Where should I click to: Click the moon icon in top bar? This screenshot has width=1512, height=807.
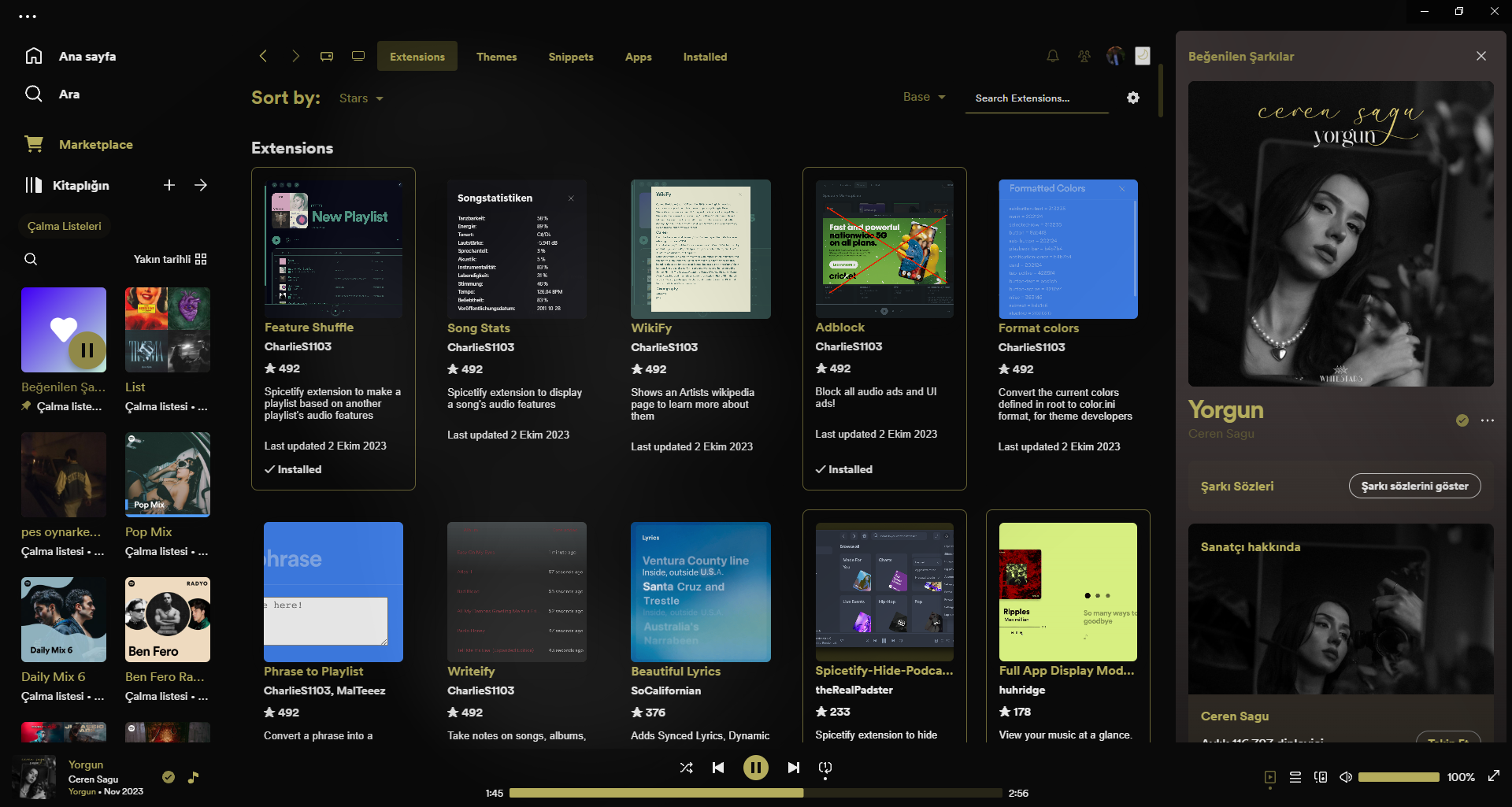coord(1143,55)
